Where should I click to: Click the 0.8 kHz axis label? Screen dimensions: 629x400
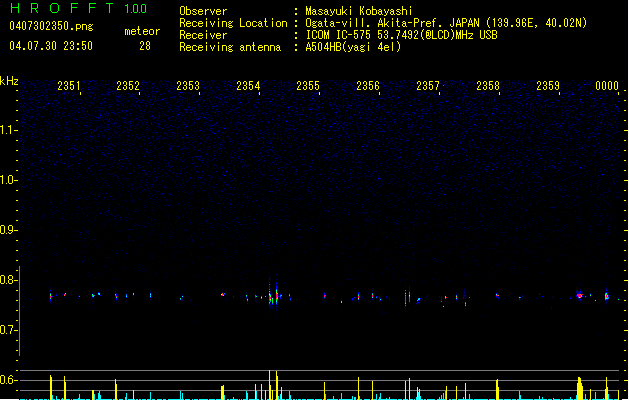(8, 280)
